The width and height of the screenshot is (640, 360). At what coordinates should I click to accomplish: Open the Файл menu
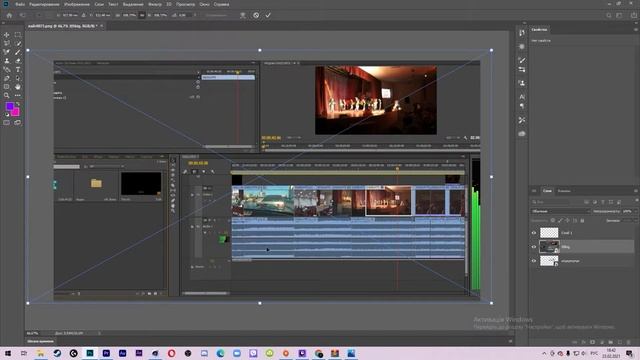pyautogui.click(x=20, y=4)
